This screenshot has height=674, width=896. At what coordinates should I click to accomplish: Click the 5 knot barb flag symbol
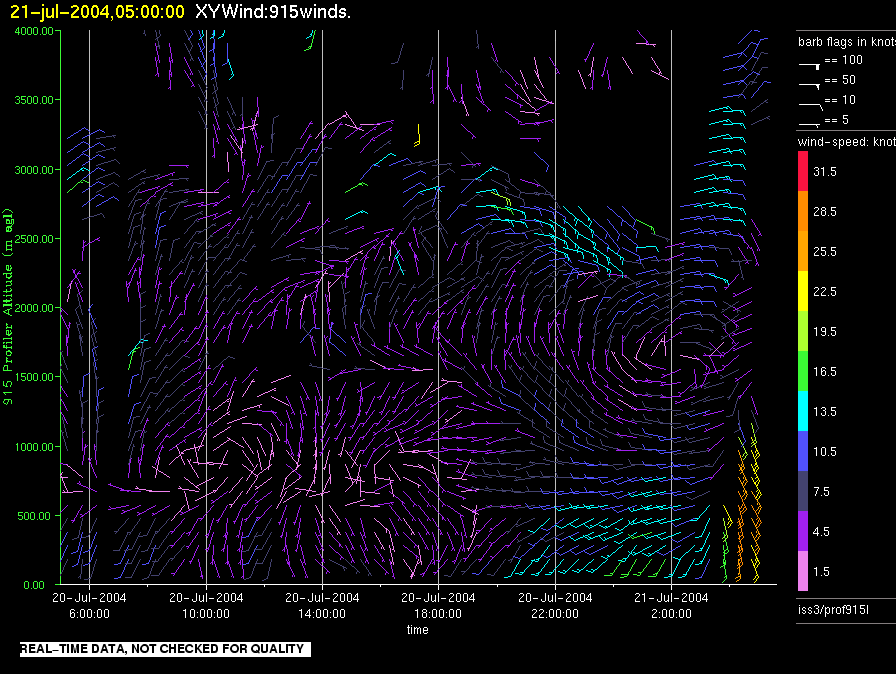[809, 124]
